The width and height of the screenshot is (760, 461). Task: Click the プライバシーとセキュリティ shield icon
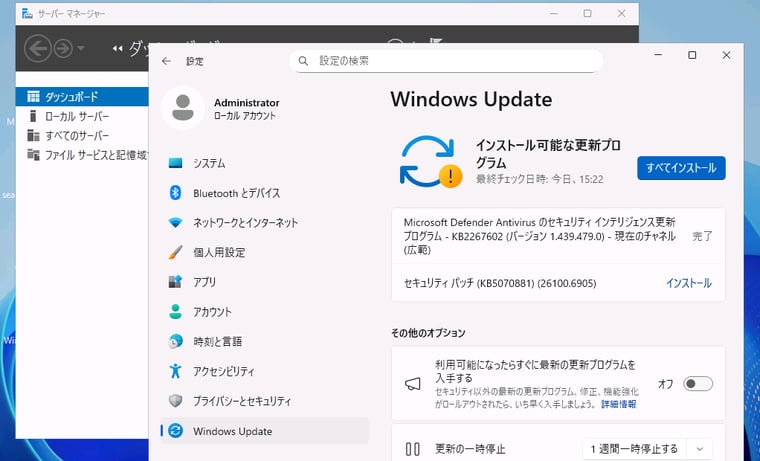click(x=175, y=400)
